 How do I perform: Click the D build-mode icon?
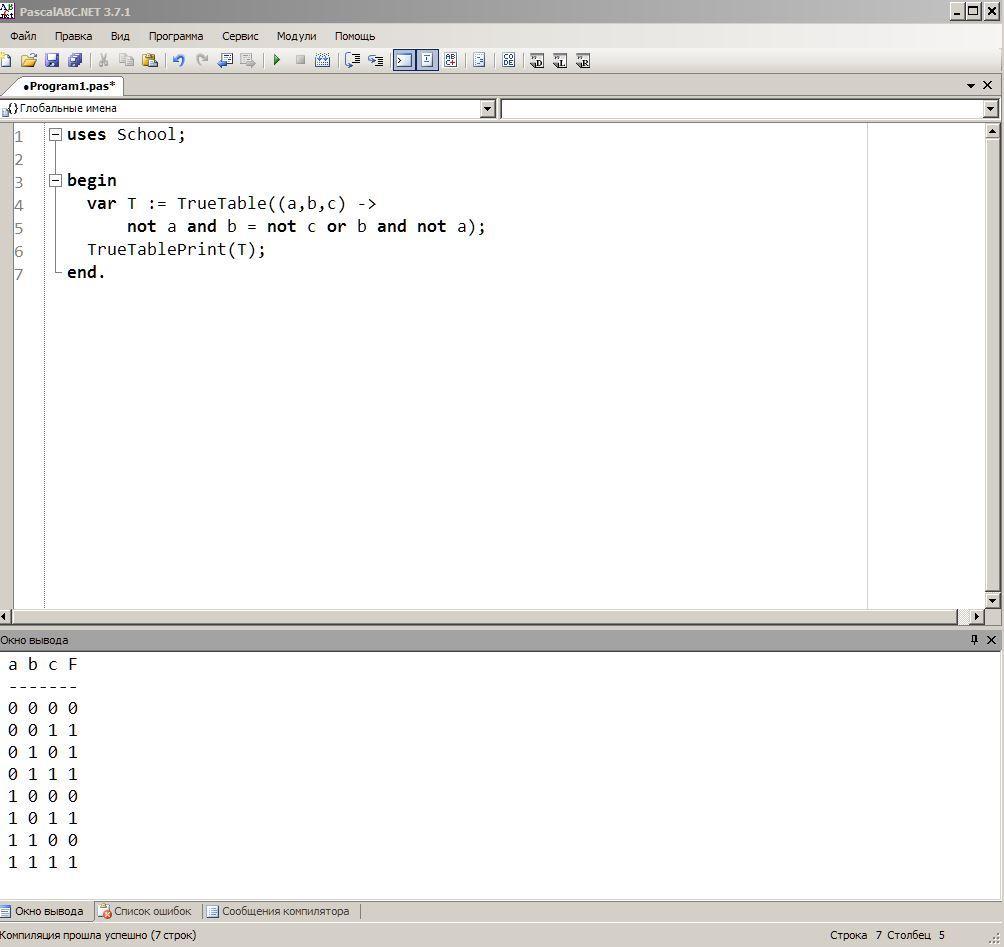(537, 61)
